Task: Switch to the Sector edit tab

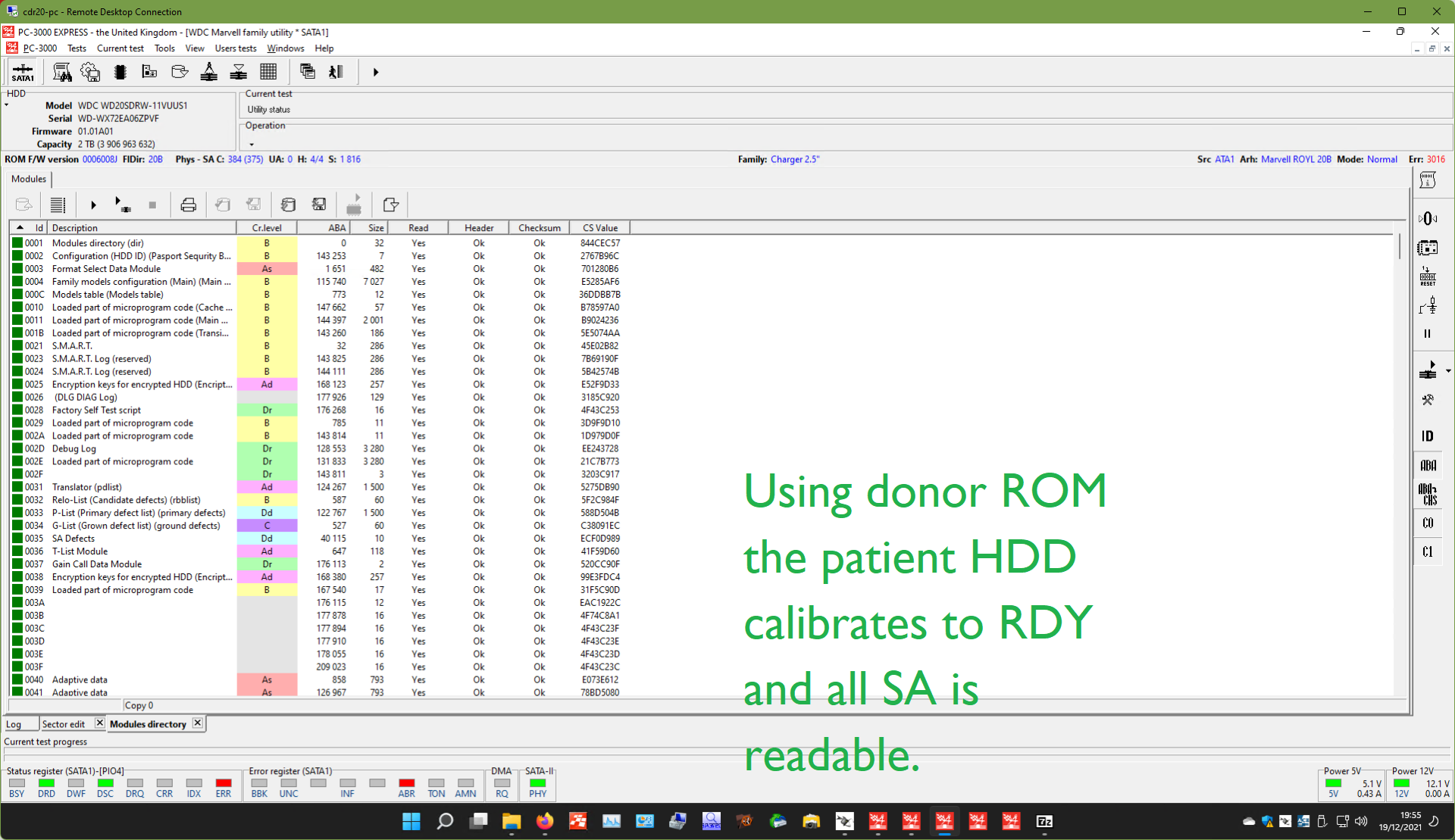Action: click(x=64, y=724)
